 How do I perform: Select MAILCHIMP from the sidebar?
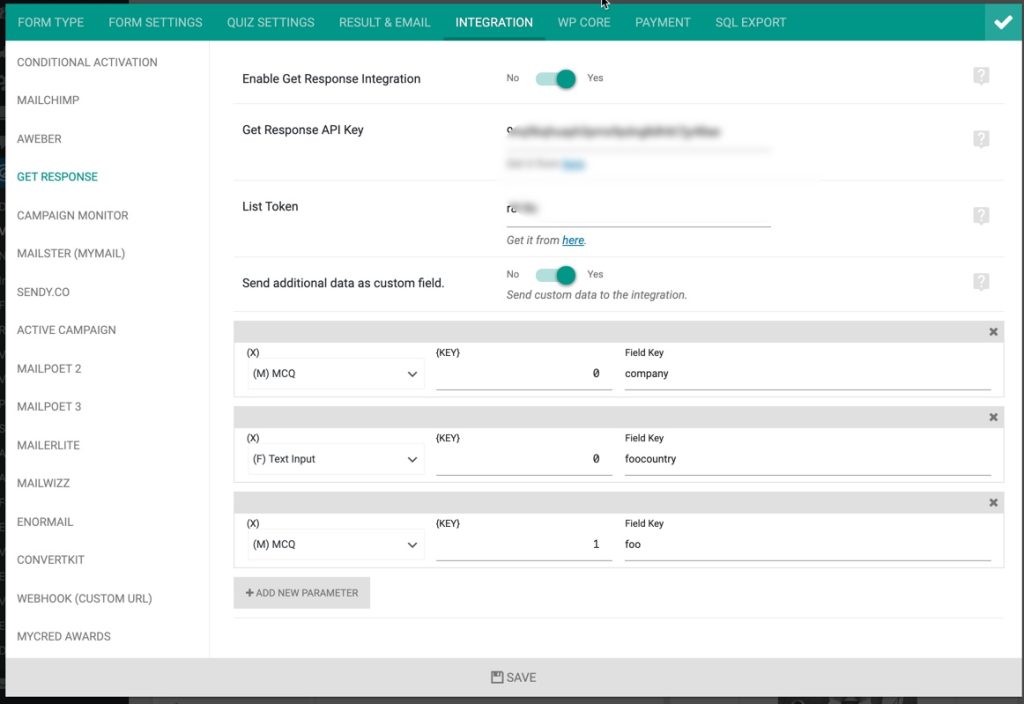coord(47,100)
